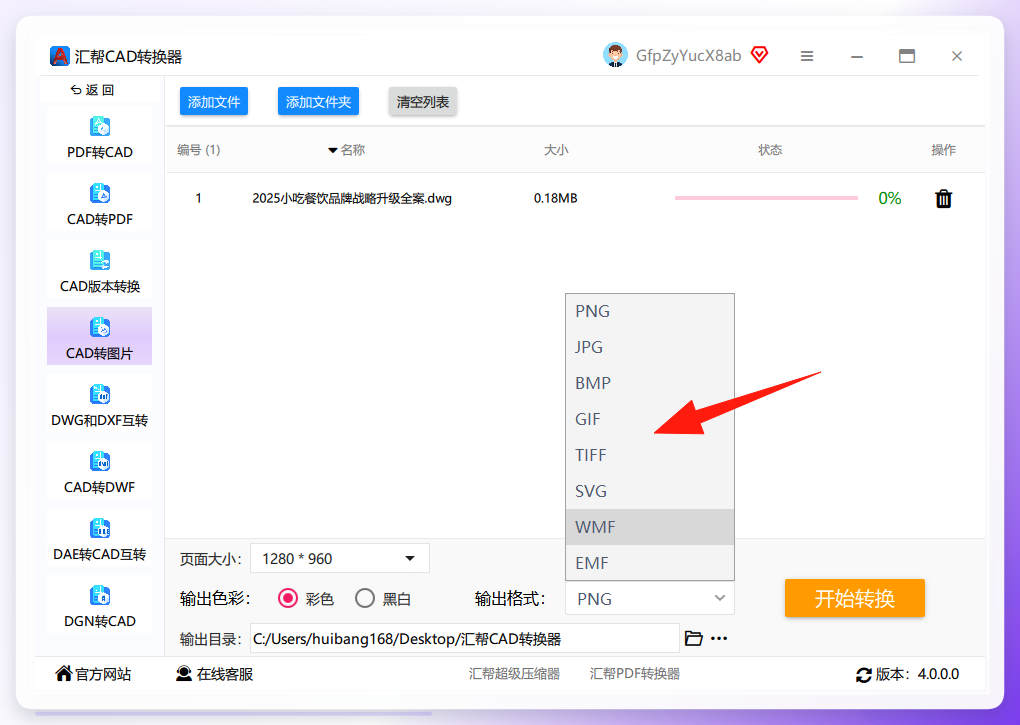Choose BMP from the format list
This screenshot has height=725, width=1020.
coord(650,383)
